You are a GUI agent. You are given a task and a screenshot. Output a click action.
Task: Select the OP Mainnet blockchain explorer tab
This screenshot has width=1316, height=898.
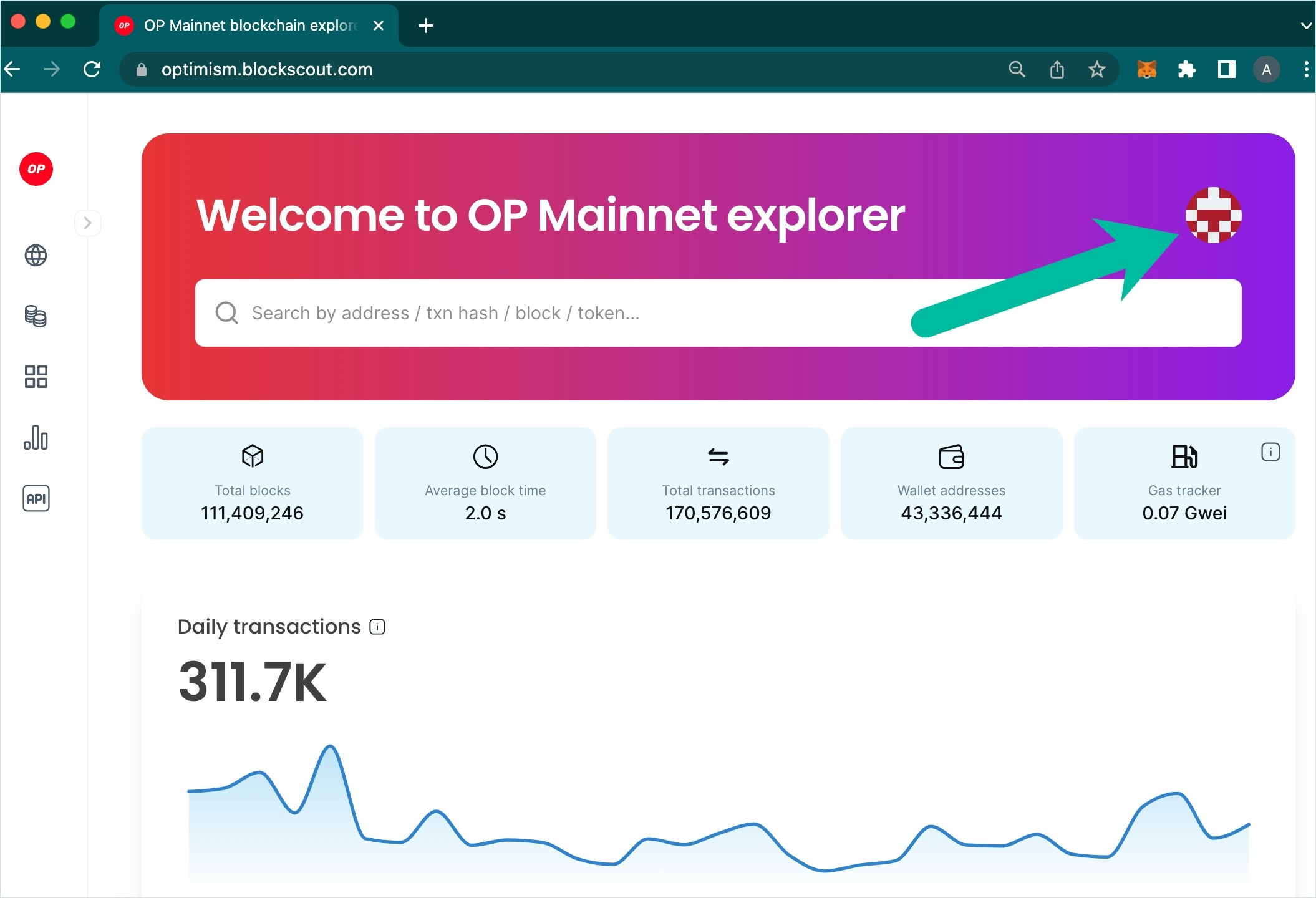[x=249, y=26]
